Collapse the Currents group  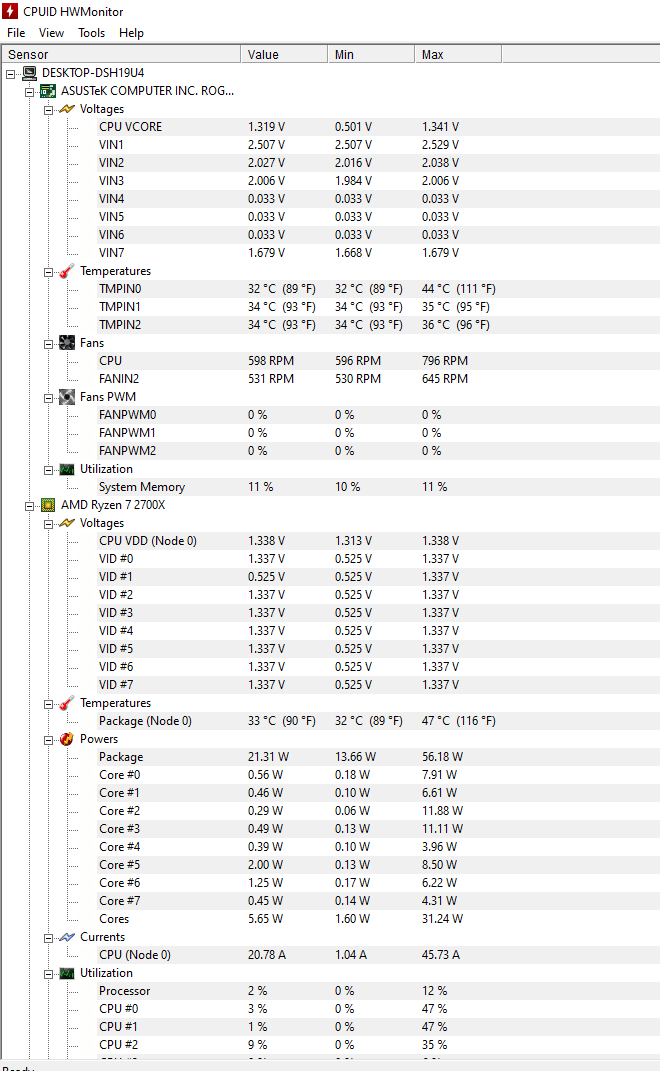tap(49, 938)
